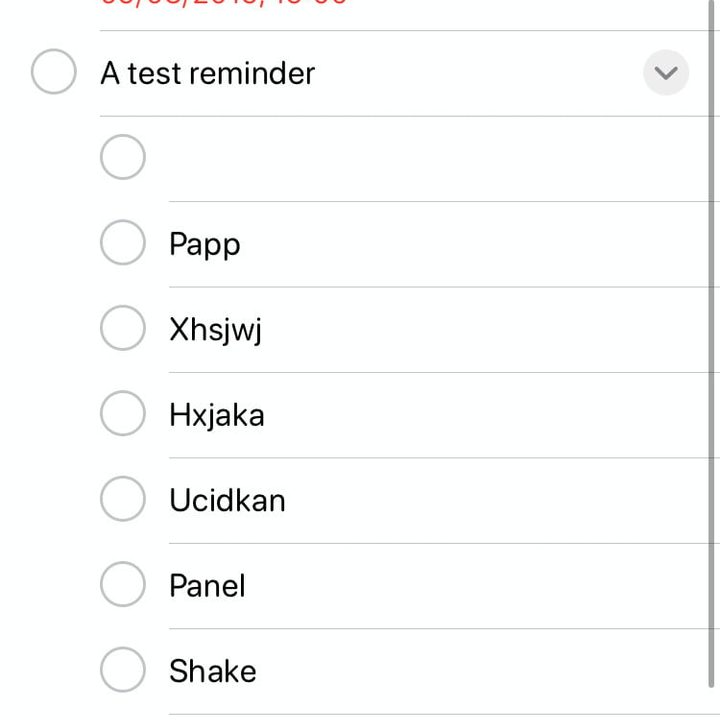
Task: Mark the Hxjaka subtask as done
Action: pyautogui.click(x=123, y=415)
